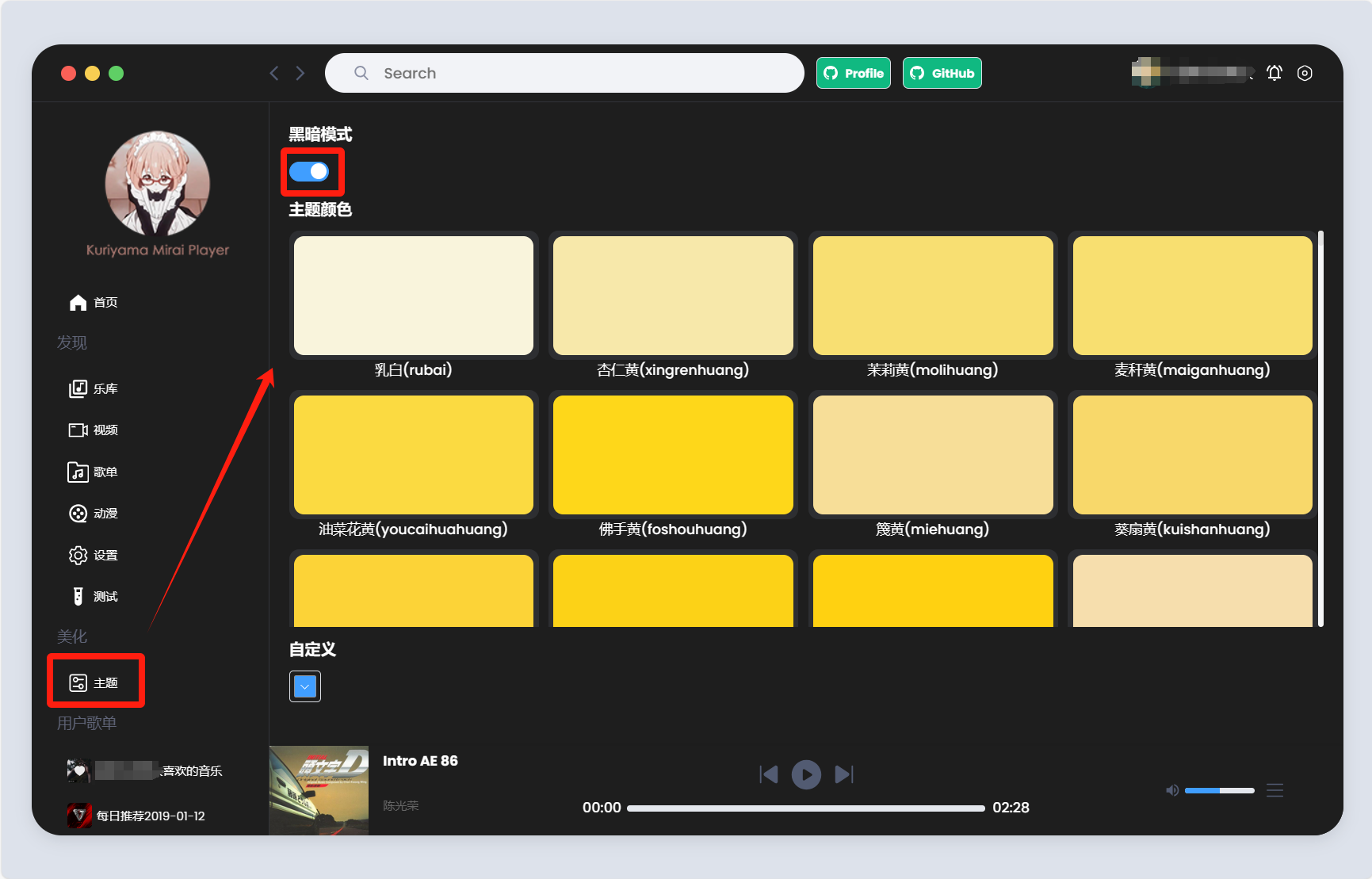
Task: Open the 自定义 color picker dropdown
Action: (x=305, y=686)
